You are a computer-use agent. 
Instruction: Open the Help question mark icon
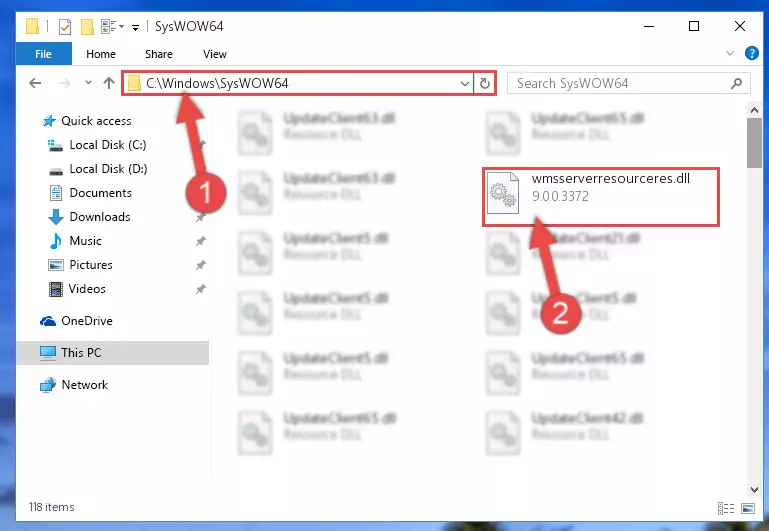(x=751, y=53)
